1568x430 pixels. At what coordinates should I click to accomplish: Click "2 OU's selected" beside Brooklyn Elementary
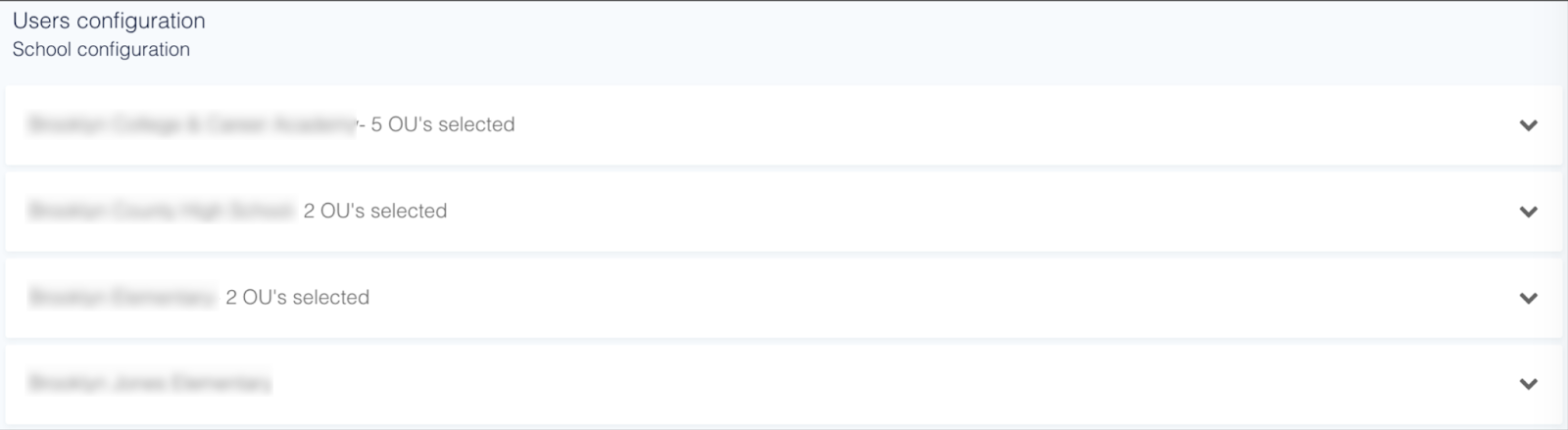click(x=297, y=298)
